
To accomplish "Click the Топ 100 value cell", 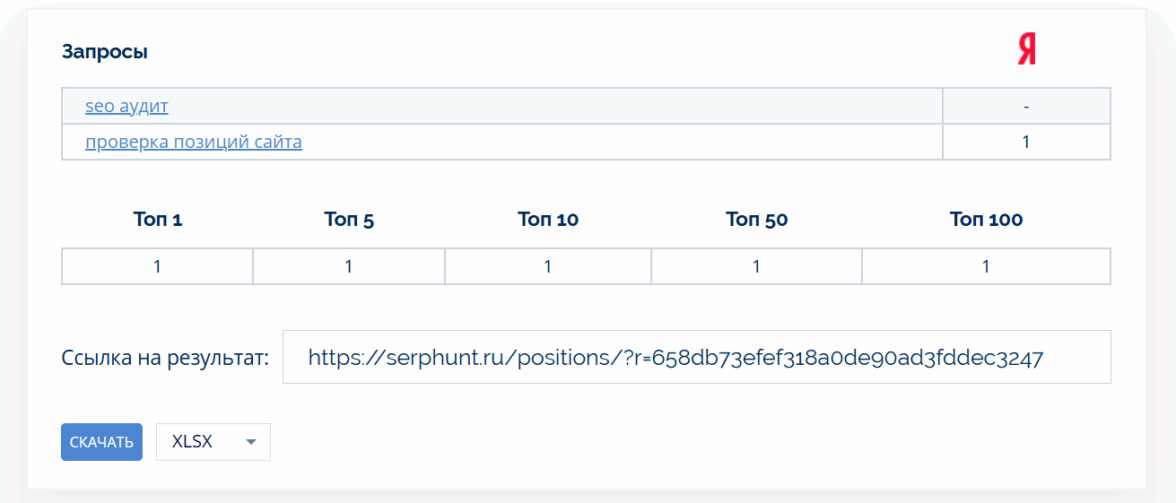I will tap(986, 267).
